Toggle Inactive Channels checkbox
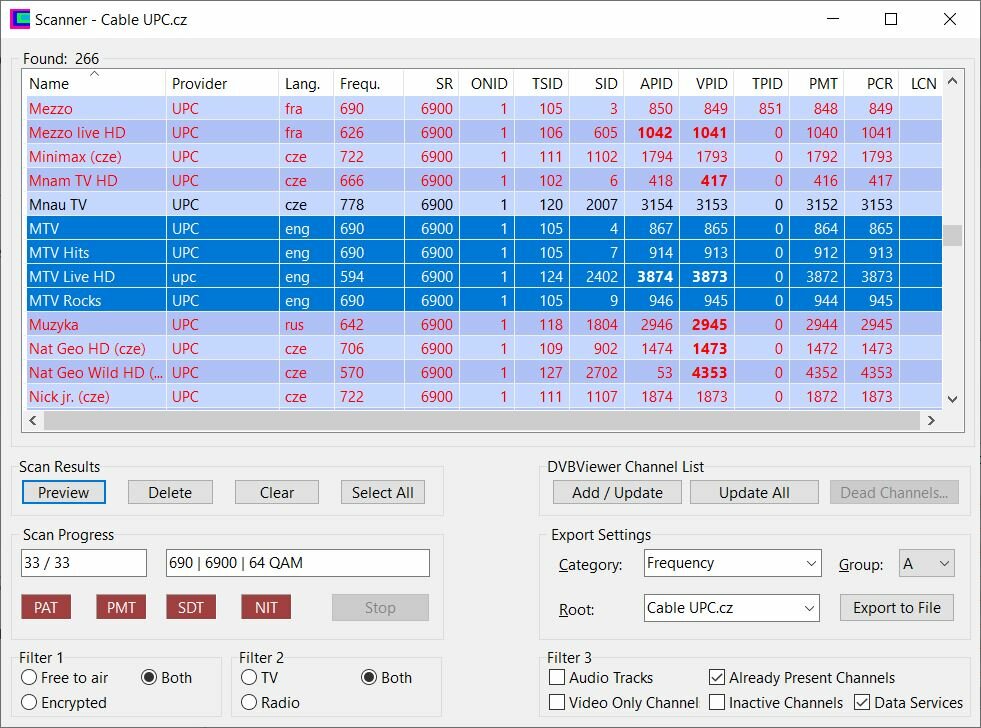This screenshot has width=981, height=728. tap(717, 703)
